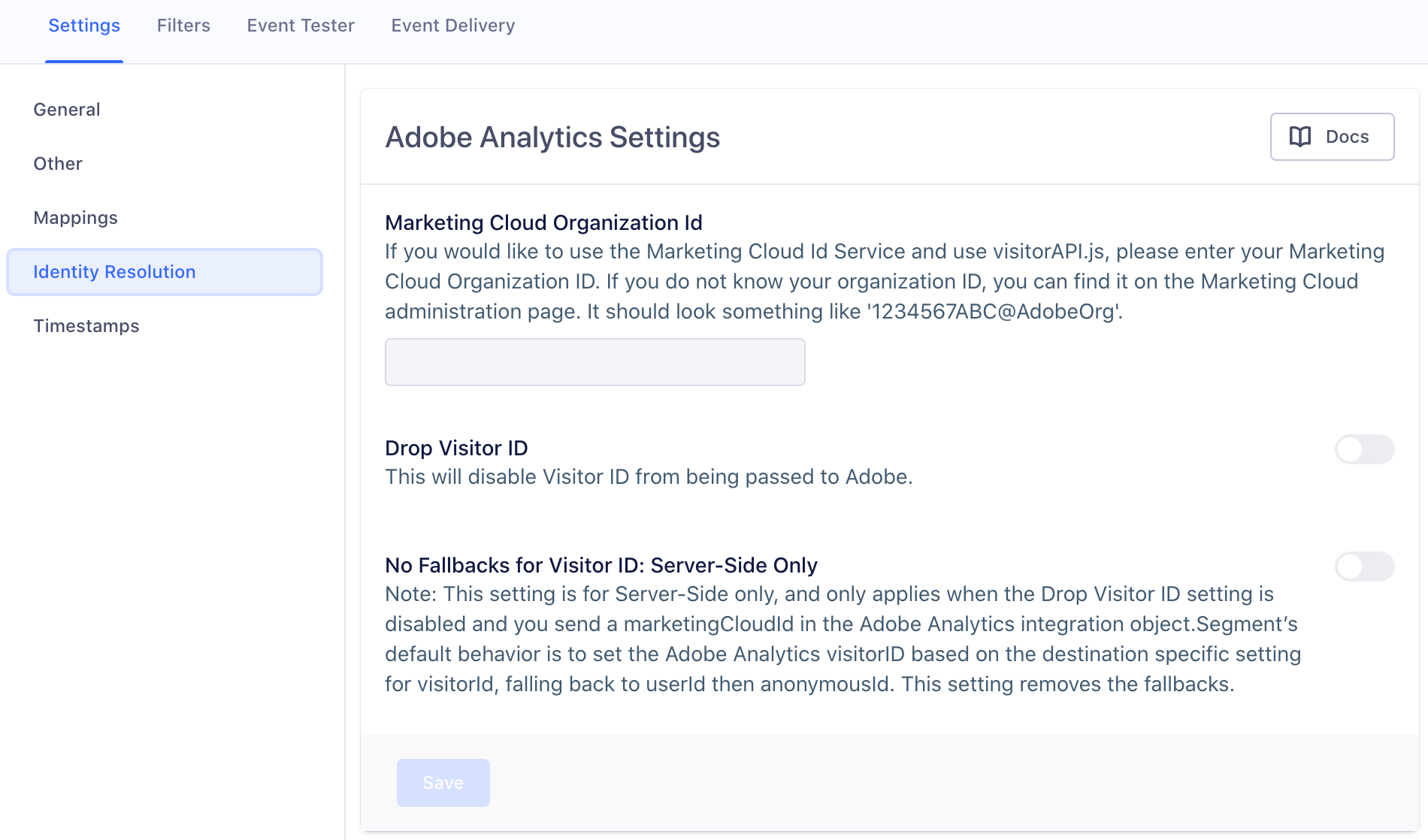Click the Marketing Cloud Organization Id input field
Screen dimensions: 1428x840
594,361
